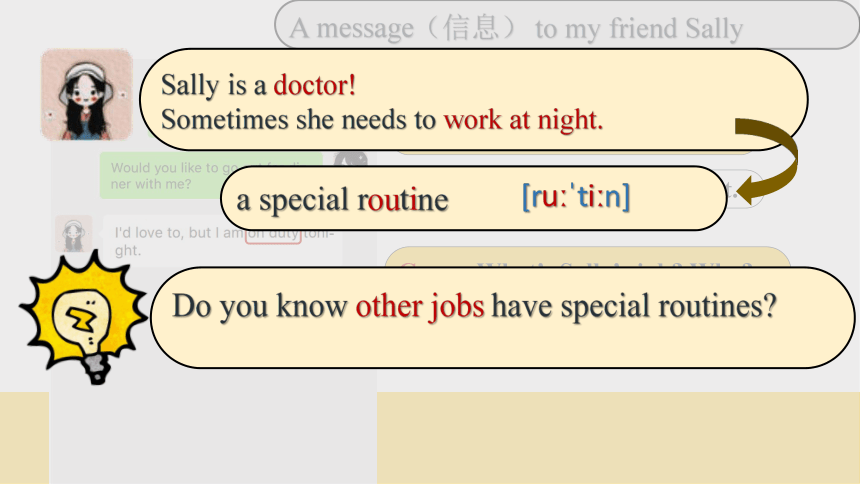Click the red words 'other jobs'
Screen dimensions: 860x484
[x=420, y=306]
